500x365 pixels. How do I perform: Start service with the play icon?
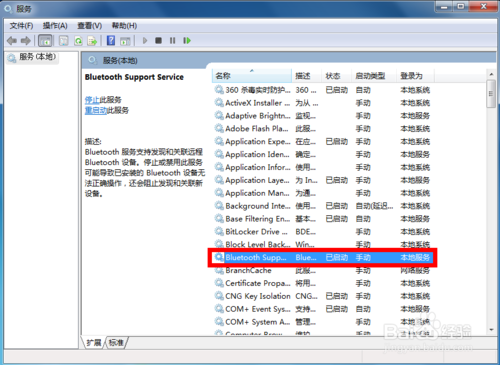(x=145, y=41)
